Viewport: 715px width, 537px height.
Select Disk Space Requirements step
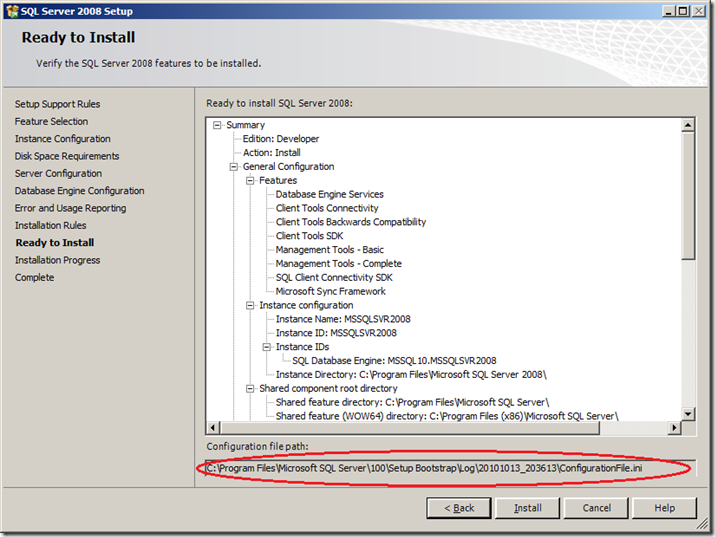(67, 156)
